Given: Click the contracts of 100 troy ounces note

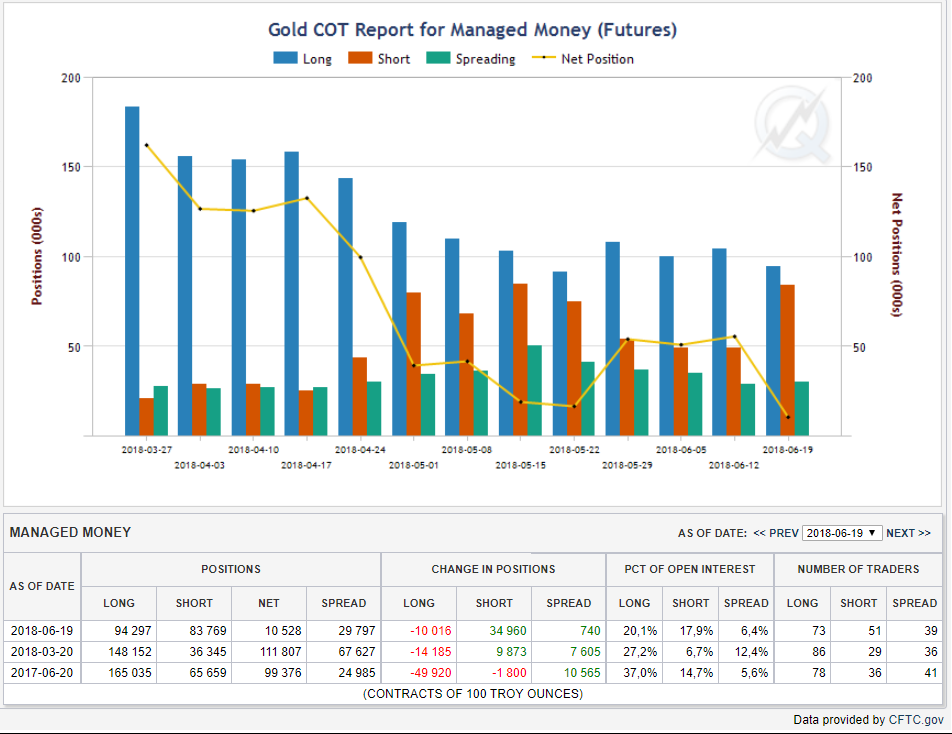Looking at the screenshot, I should (x=473, y=694).
